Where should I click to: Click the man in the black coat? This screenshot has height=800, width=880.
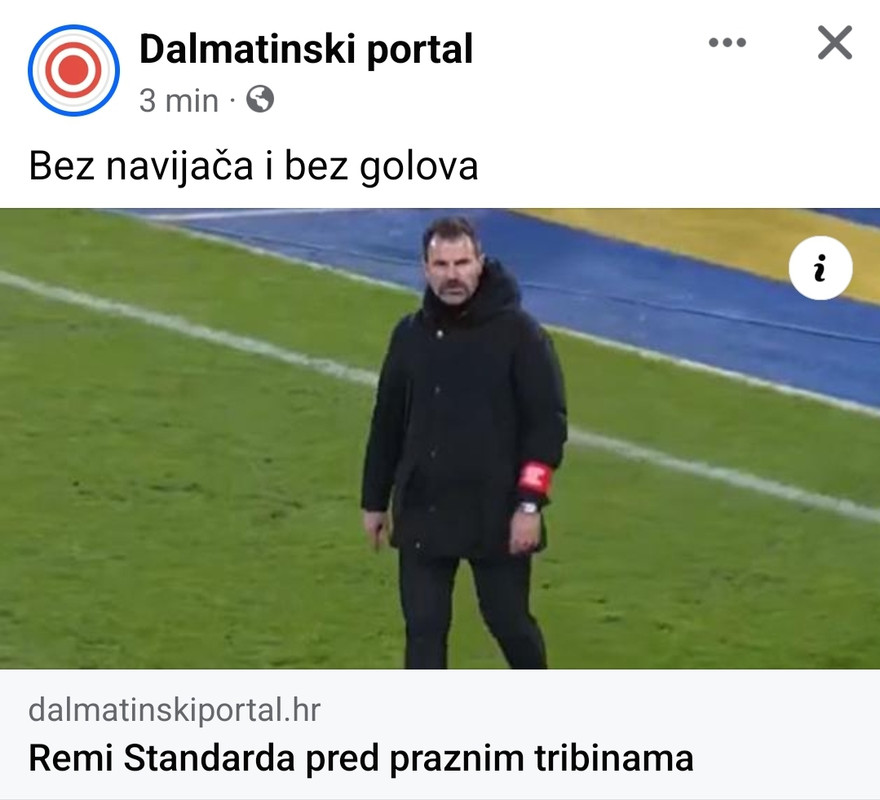[x=463, y=444]
